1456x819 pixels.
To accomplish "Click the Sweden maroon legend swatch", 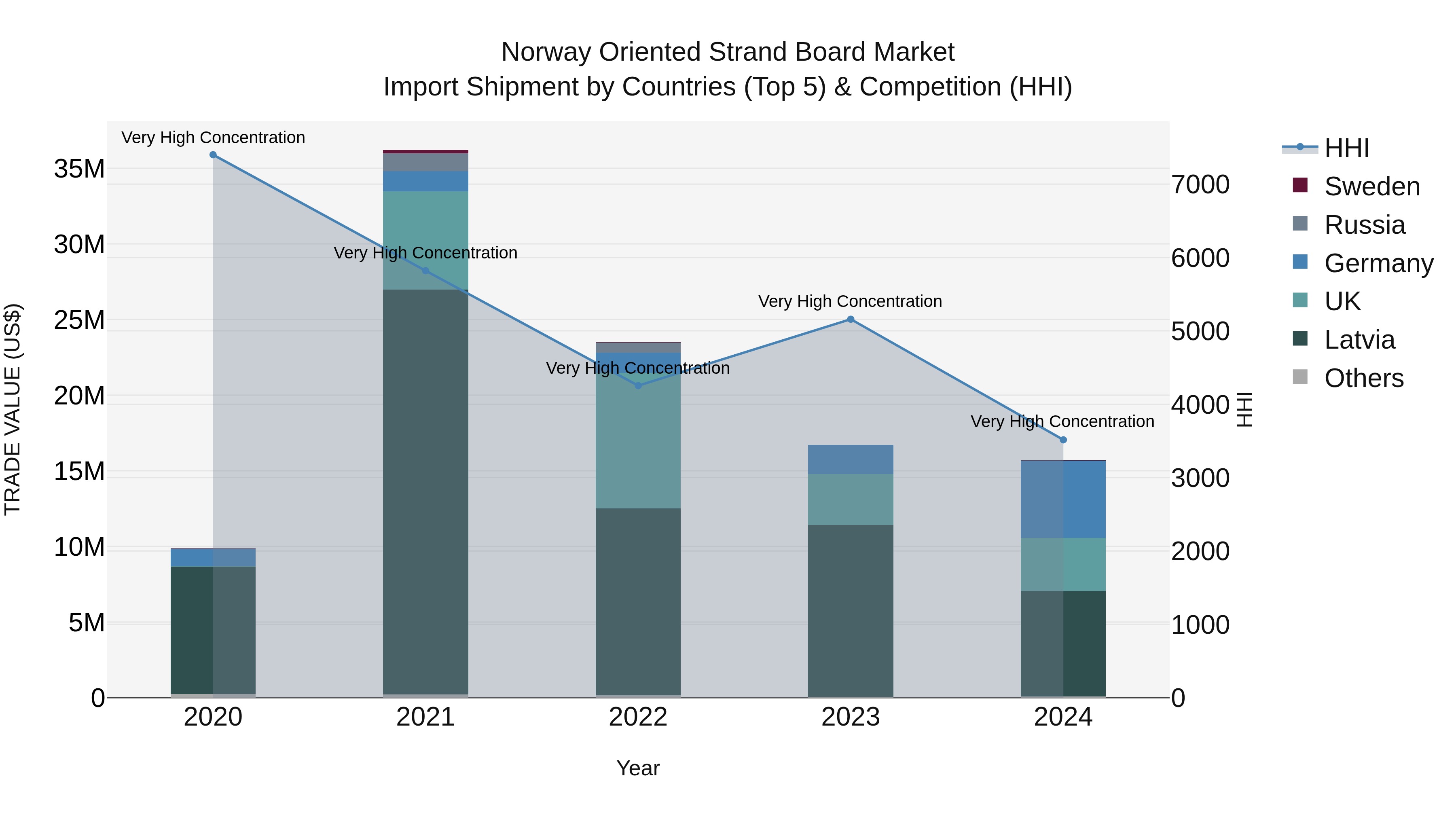I will coord(1300,185).
